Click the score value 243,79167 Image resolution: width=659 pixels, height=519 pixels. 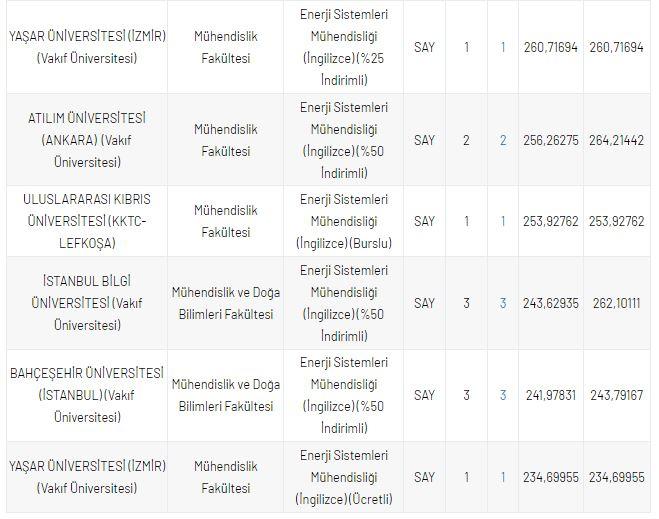[x=616, y=395]
